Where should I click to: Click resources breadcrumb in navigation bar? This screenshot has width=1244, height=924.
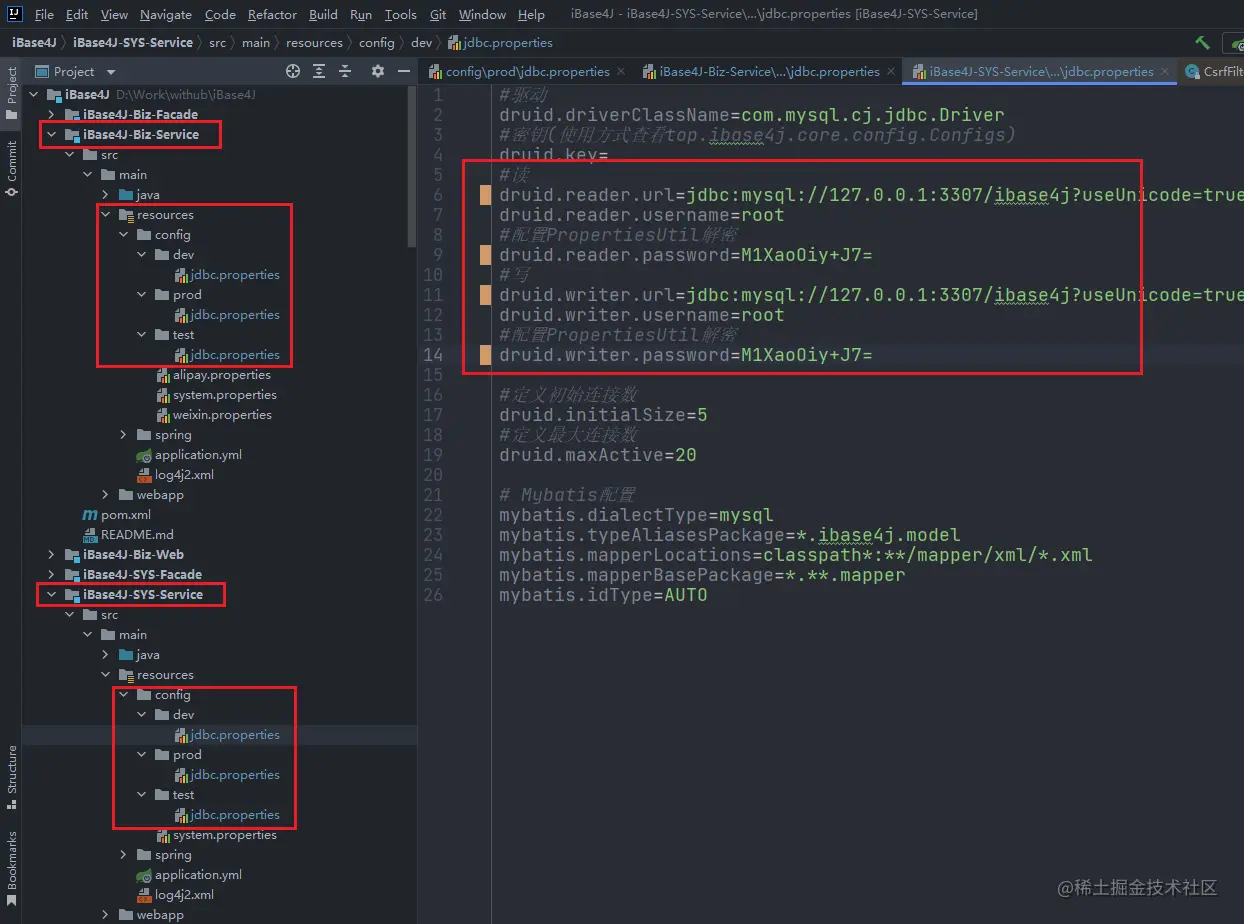click(x=314, y=43)
